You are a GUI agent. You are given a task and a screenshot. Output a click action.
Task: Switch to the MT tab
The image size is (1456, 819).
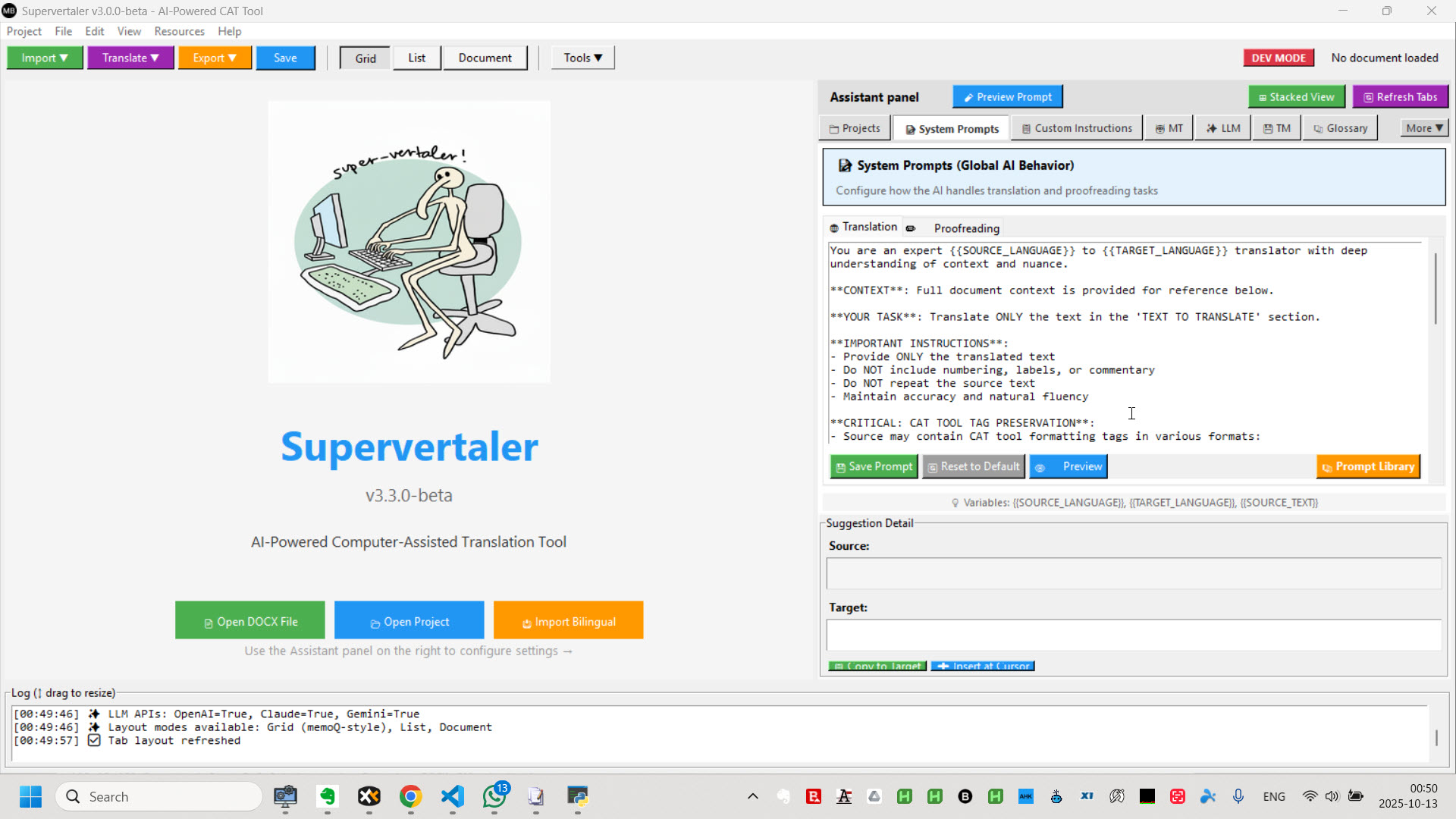click(x=1169, y=128)
